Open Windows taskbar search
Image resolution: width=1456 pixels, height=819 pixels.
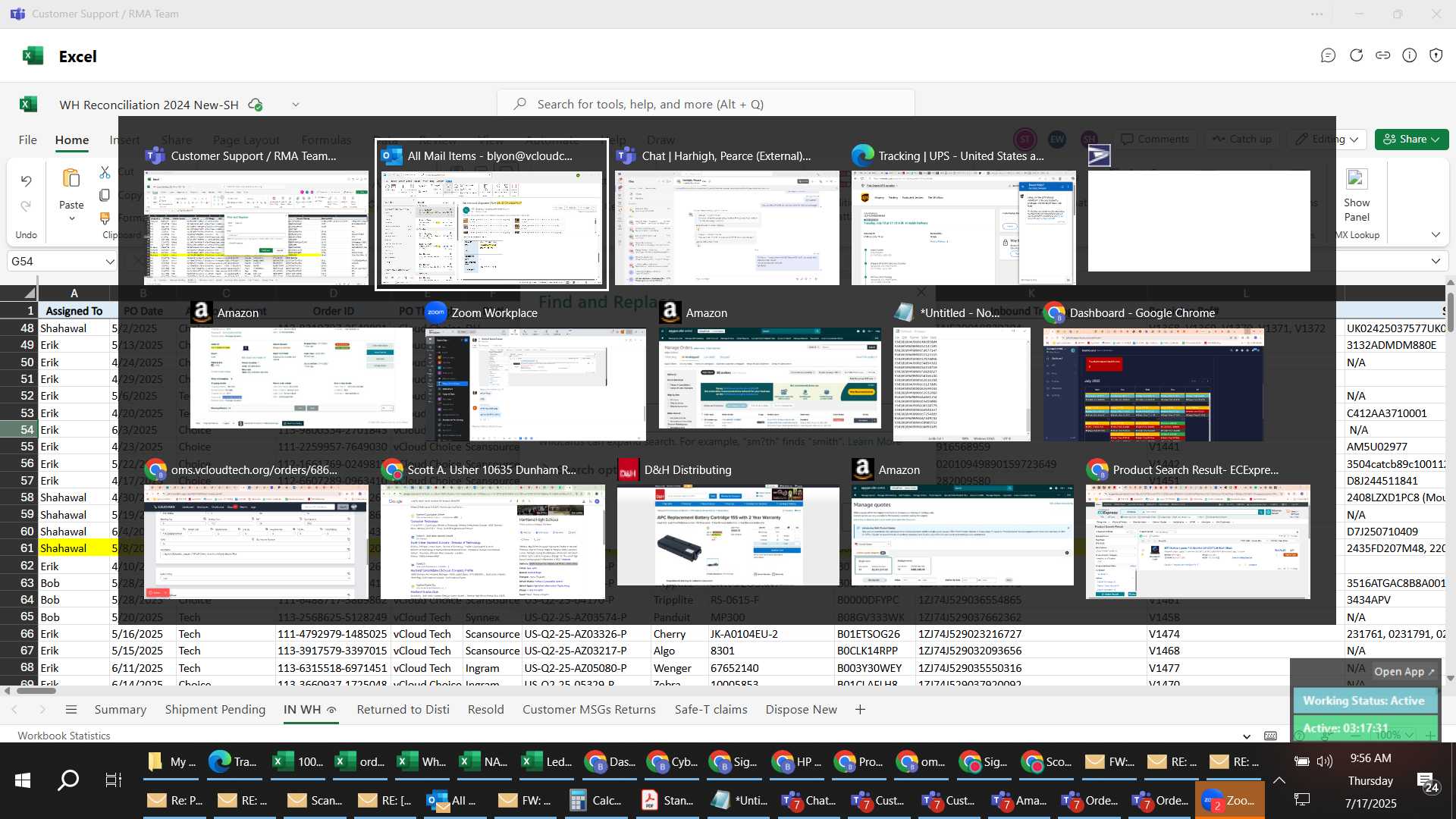(68, 780)
